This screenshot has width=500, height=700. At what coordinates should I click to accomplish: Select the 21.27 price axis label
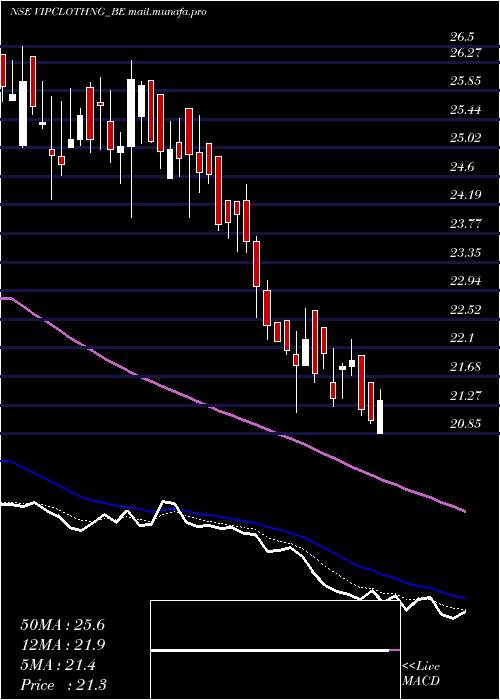(466, 395)
